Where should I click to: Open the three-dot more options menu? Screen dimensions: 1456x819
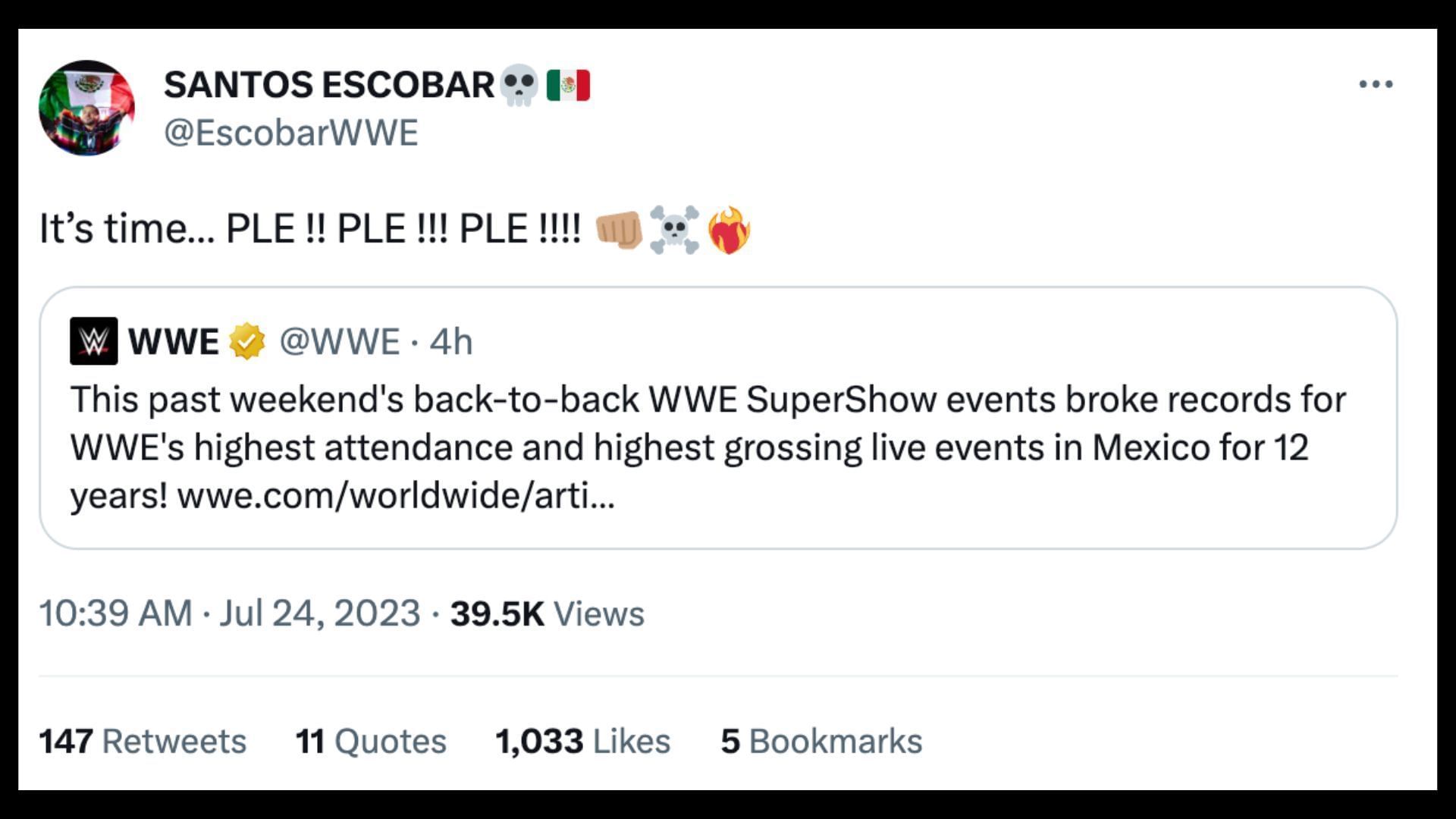1376,84
